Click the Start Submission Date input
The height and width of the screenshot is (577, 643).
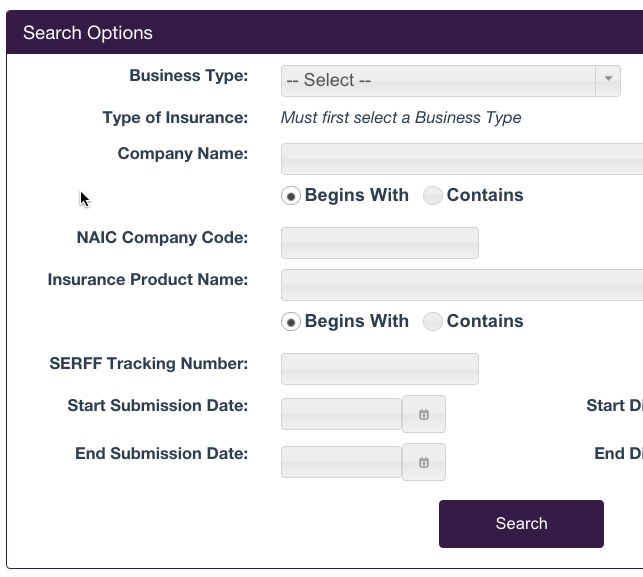point(341,414)
